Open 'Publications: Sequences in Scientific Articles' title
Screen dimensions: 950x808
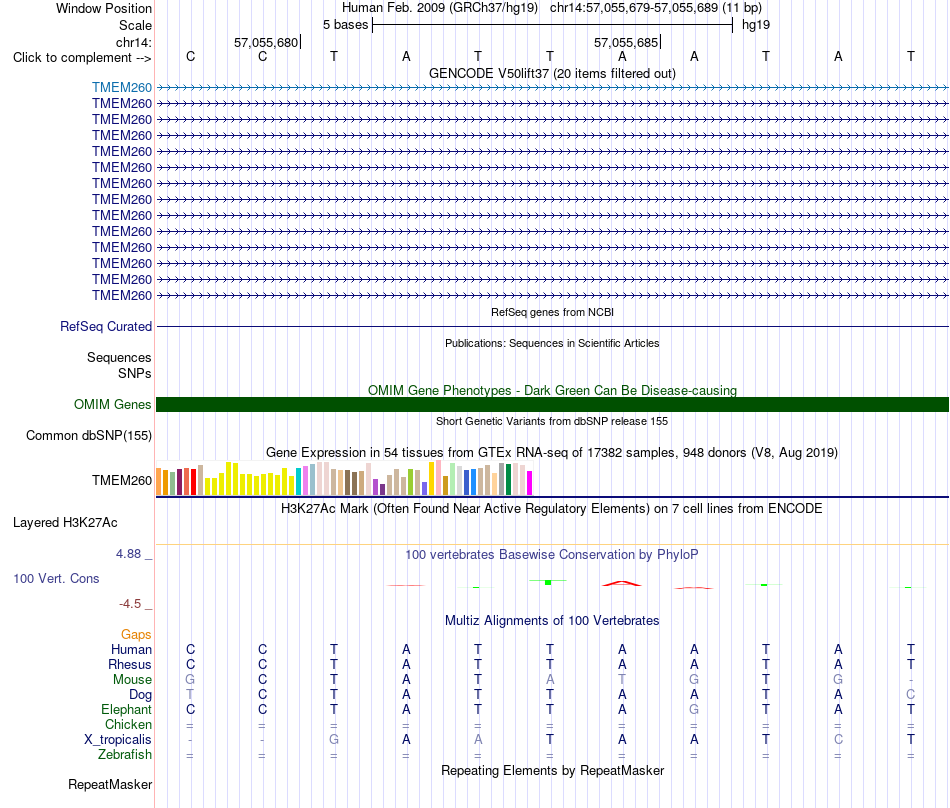pos(552,343)
